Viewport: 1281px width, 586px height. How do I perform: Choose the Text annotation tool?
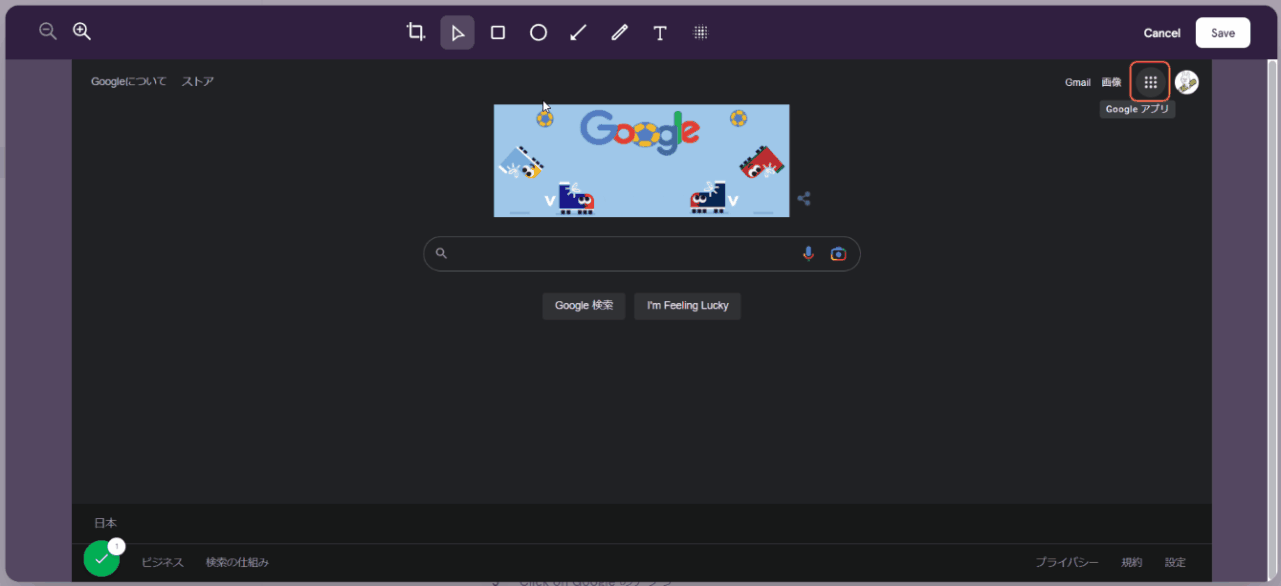click(660, 33)
